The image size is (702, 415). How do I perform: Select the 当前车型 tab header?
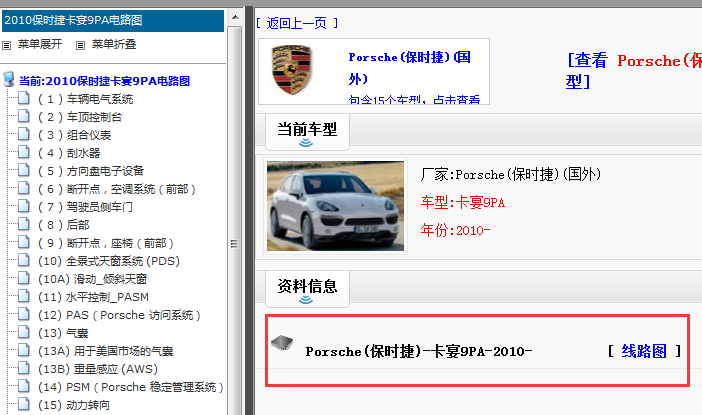[x=307, y=132]
